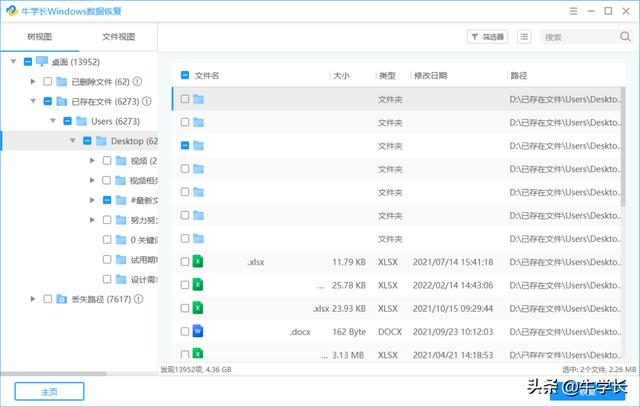The width and height of the screenshot is (640, 407).
Task: Tick the checkbox for the 162 Byte .docx file
Action: point(185,331)
